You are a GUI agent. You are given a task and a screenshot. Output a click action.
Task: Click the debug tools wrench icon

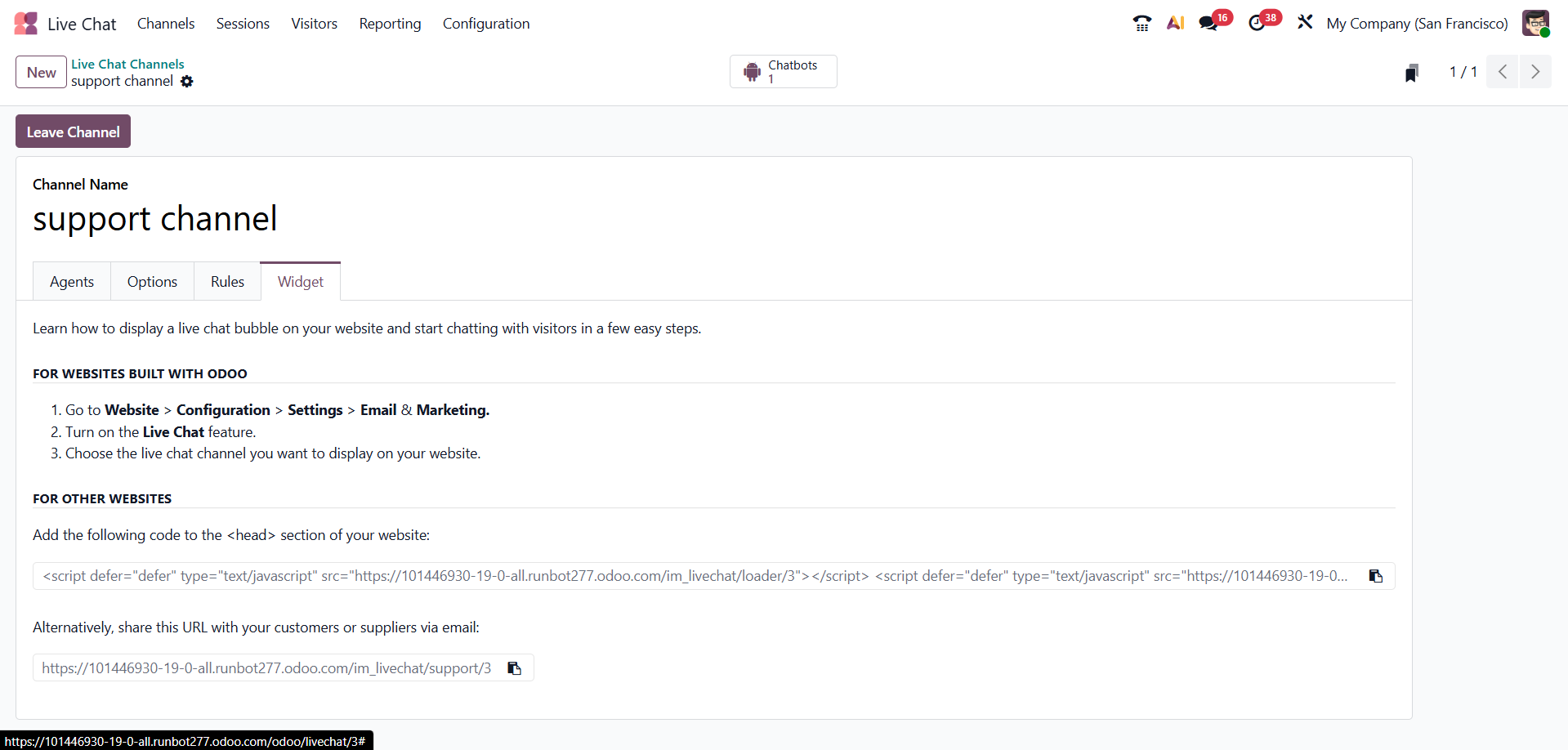tap(1305, 23)
